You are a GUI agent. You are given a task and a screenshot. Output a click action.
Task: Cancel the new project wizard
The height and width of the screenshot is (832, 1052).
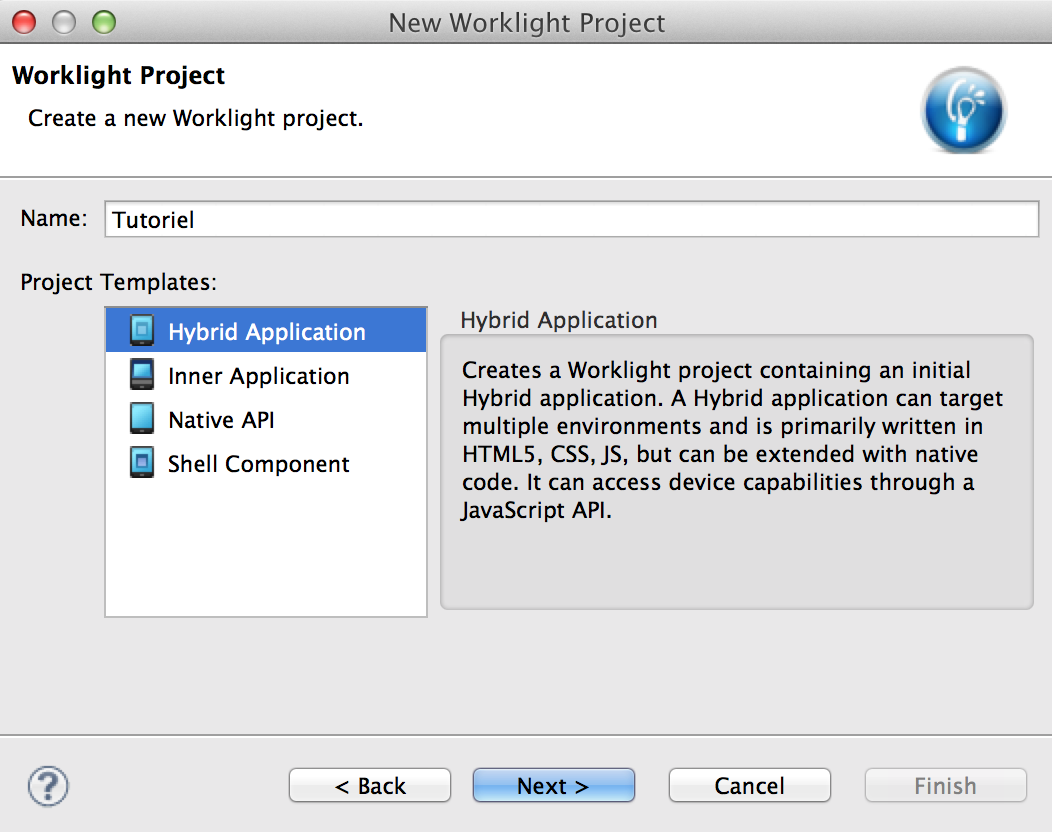pos(749,786)
